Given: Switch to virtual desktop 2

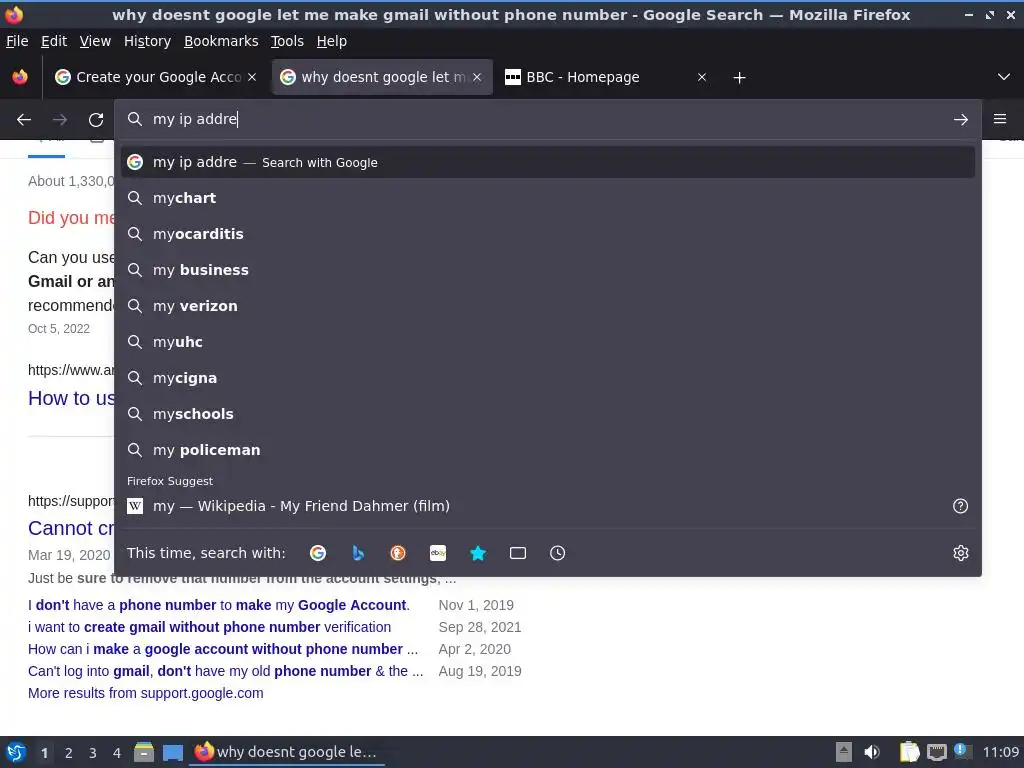Looking at the screenshot, I should pyautogui.click(x=69, y=753).
